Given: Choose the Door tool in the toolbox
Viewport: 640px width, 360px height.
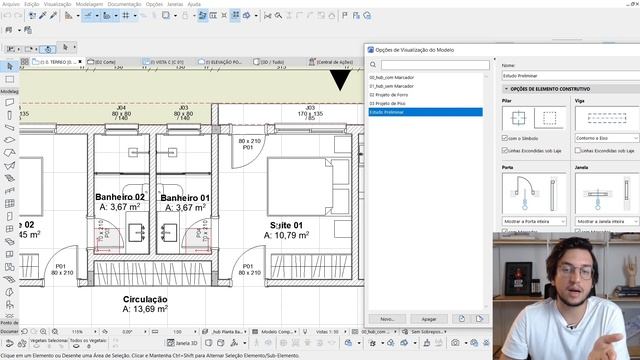Looking at the screenshot, I should [9, 216].
